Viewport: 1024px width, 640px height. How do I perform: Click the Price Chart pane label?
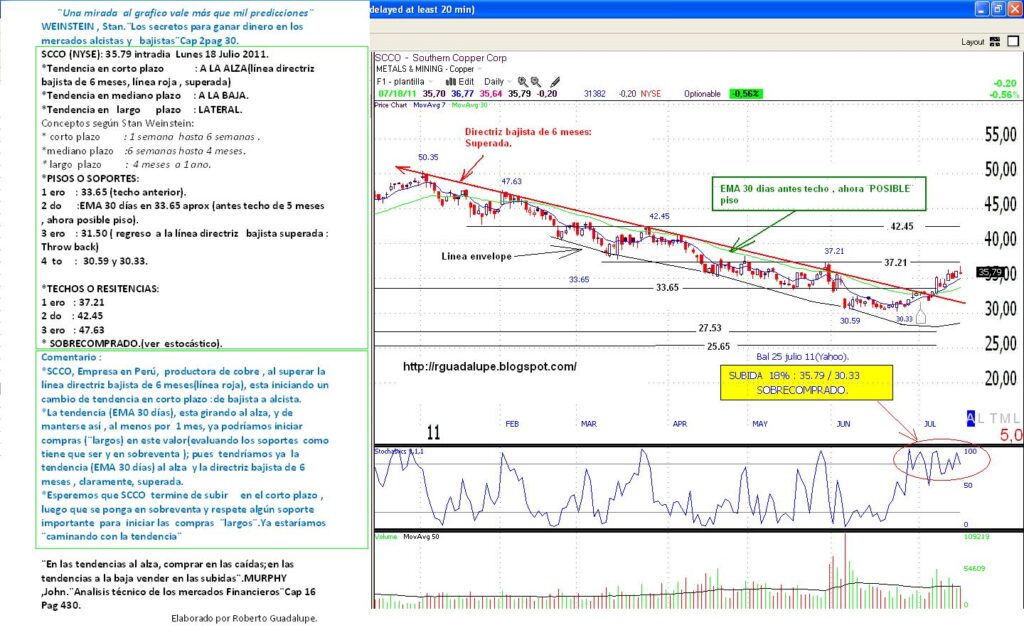pos(391,104)
